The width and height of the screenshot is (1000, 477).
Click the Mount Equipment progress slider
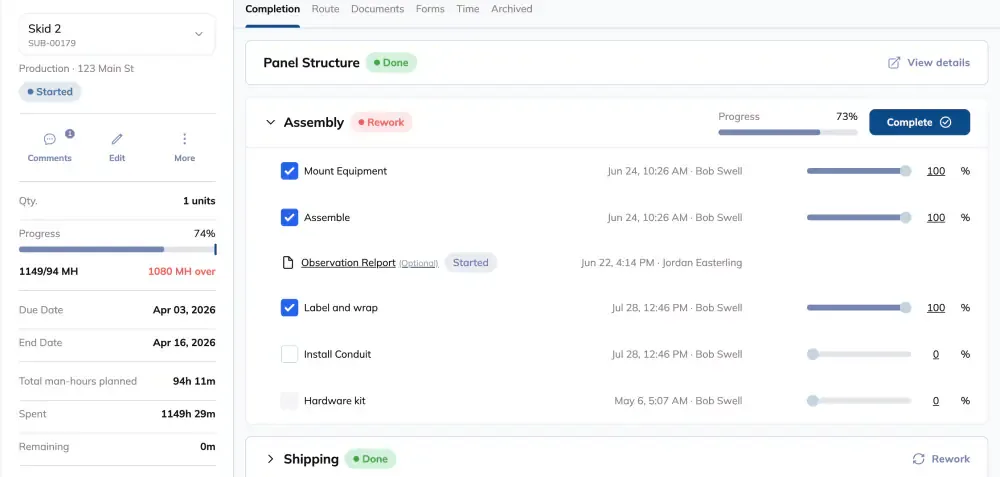[x=858, y=171]
